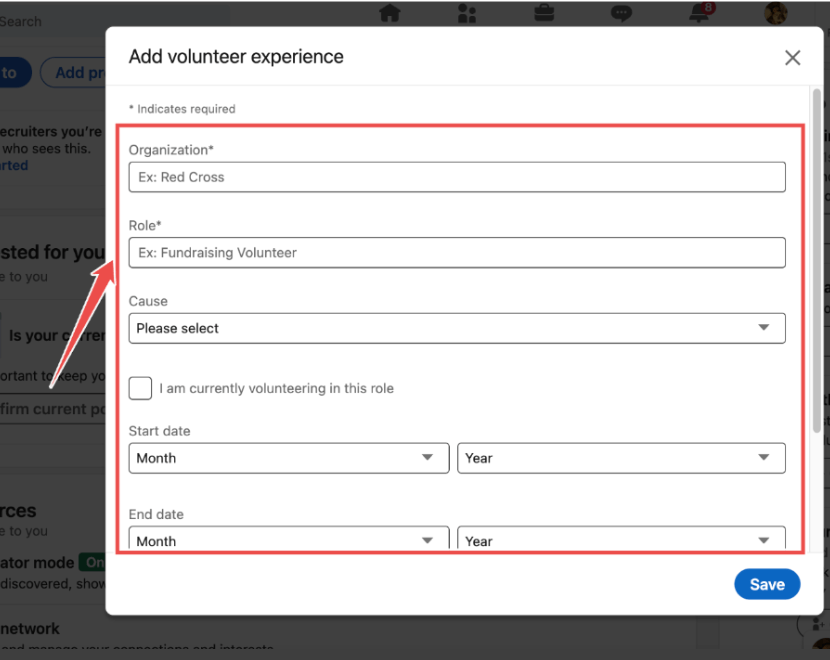
Task: Save the volunteer experience
Action: coord(767,584)
